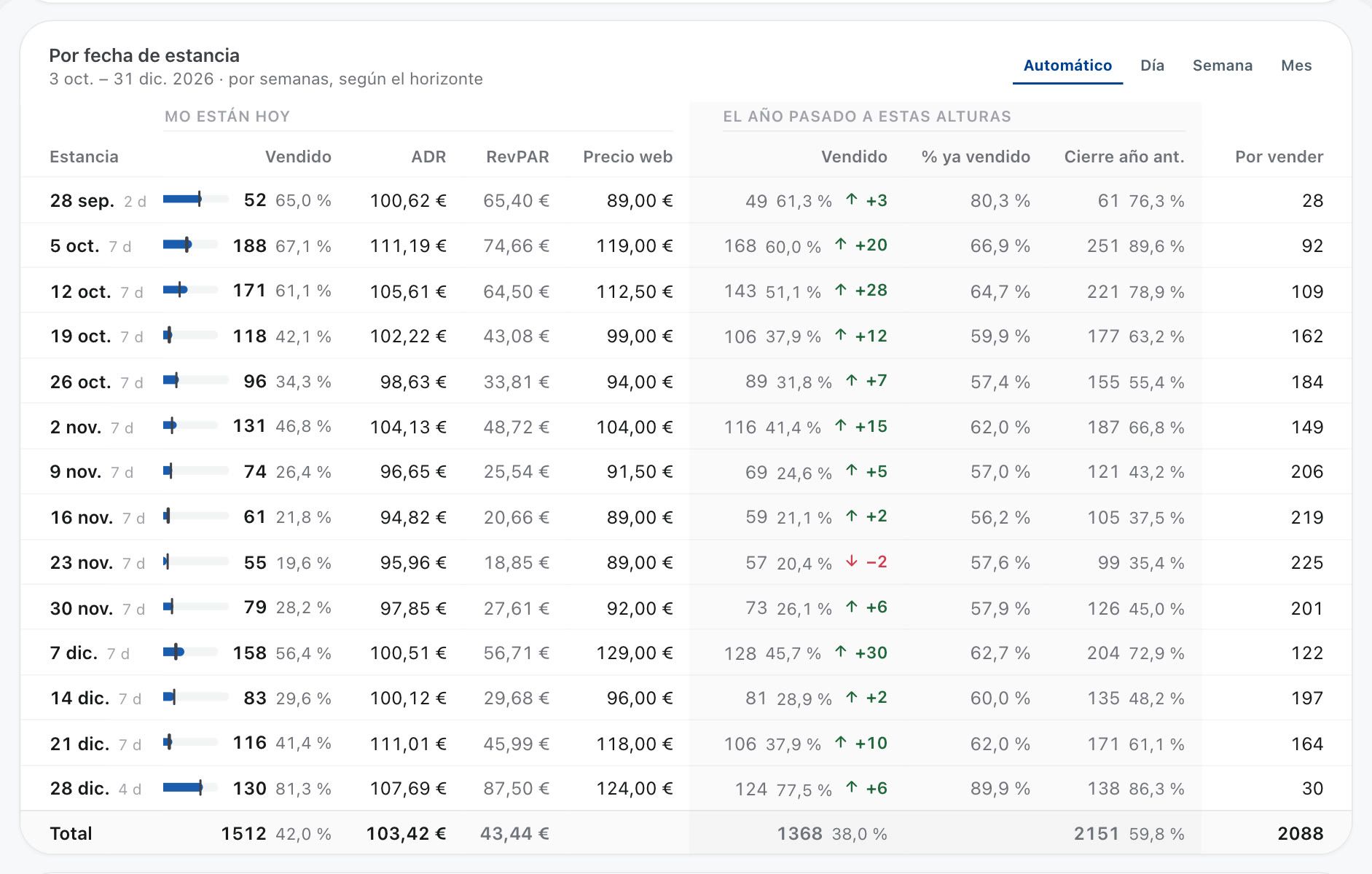
Task: Select the up arrow next to +30
Action: point(840,652)
